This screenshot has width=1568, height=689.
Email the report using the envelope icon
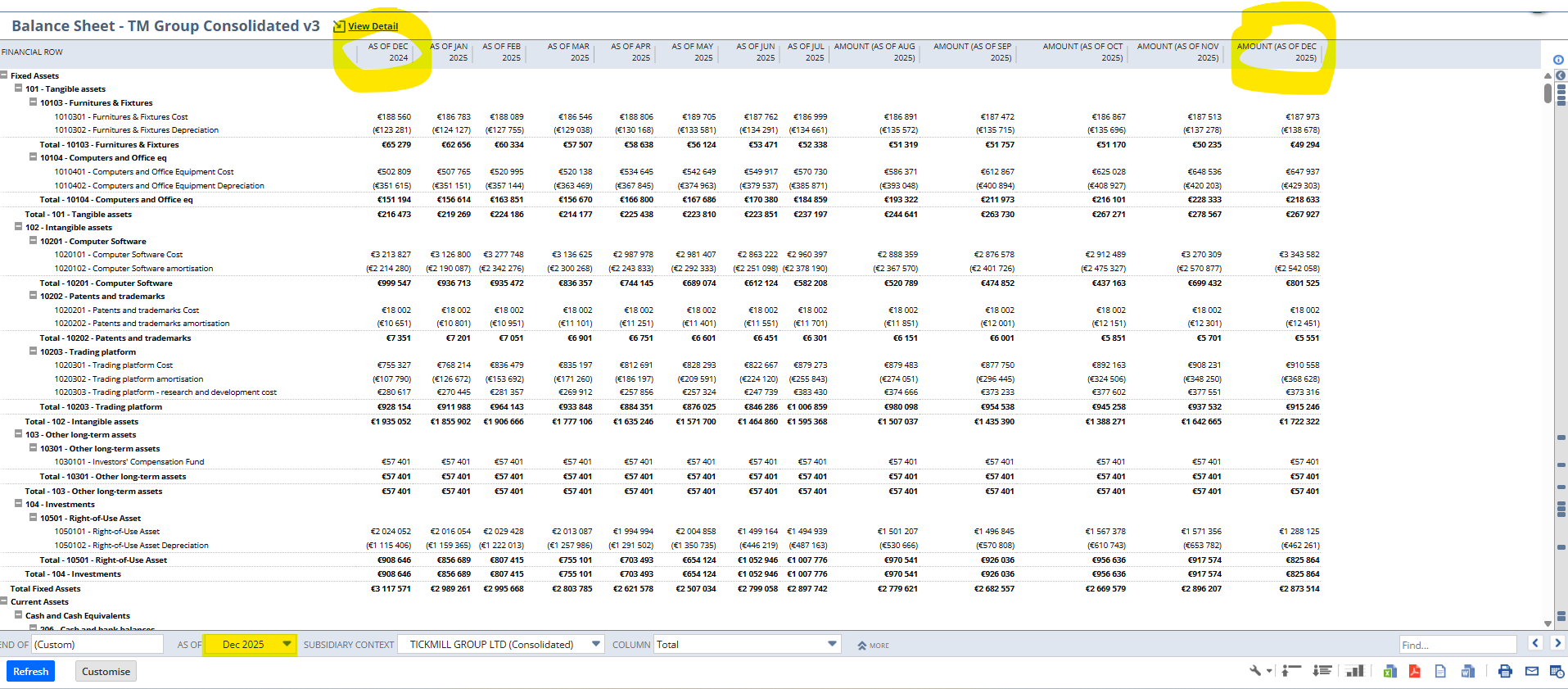(1532, 671)
